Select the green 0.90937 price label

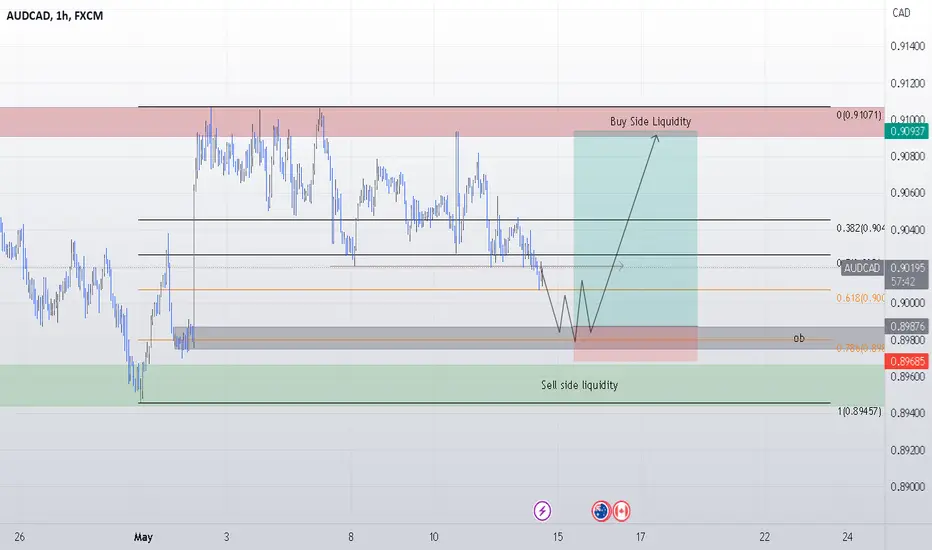[x=906, y=131]
